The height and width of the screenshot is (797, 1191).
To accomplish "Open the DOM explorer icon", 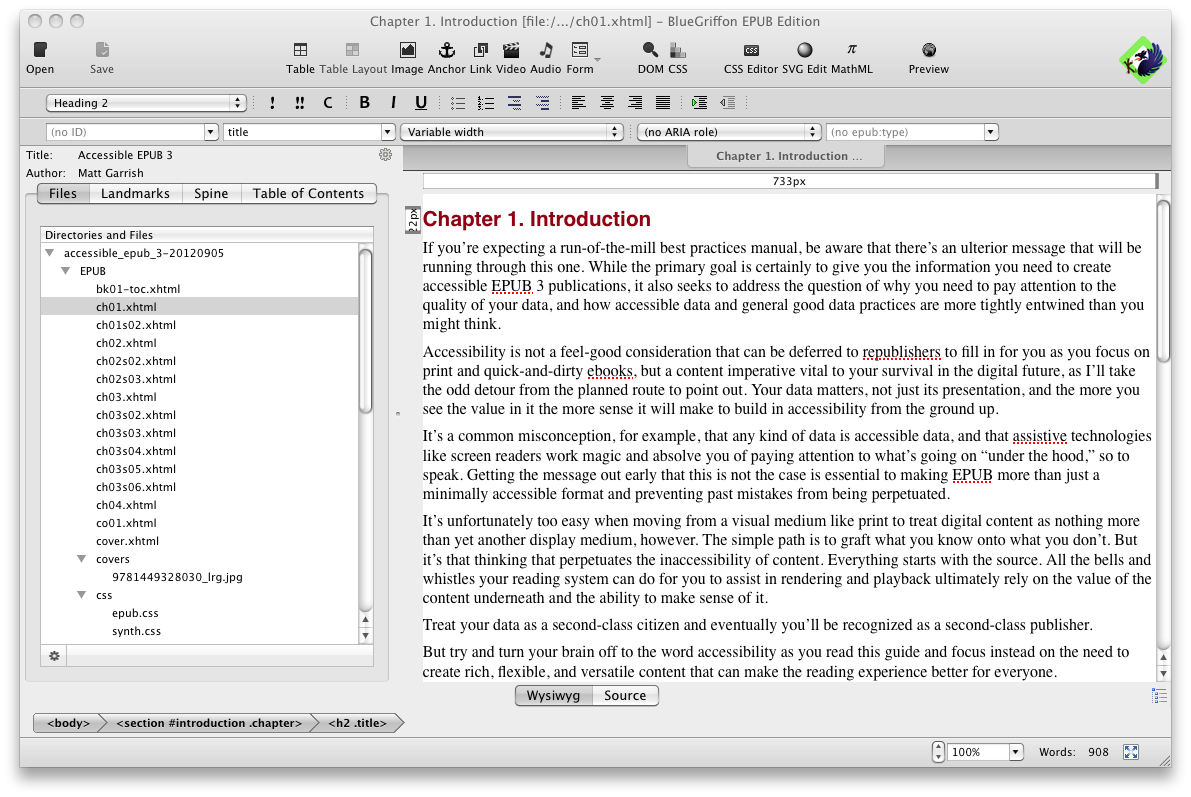I will coord(649,50).
